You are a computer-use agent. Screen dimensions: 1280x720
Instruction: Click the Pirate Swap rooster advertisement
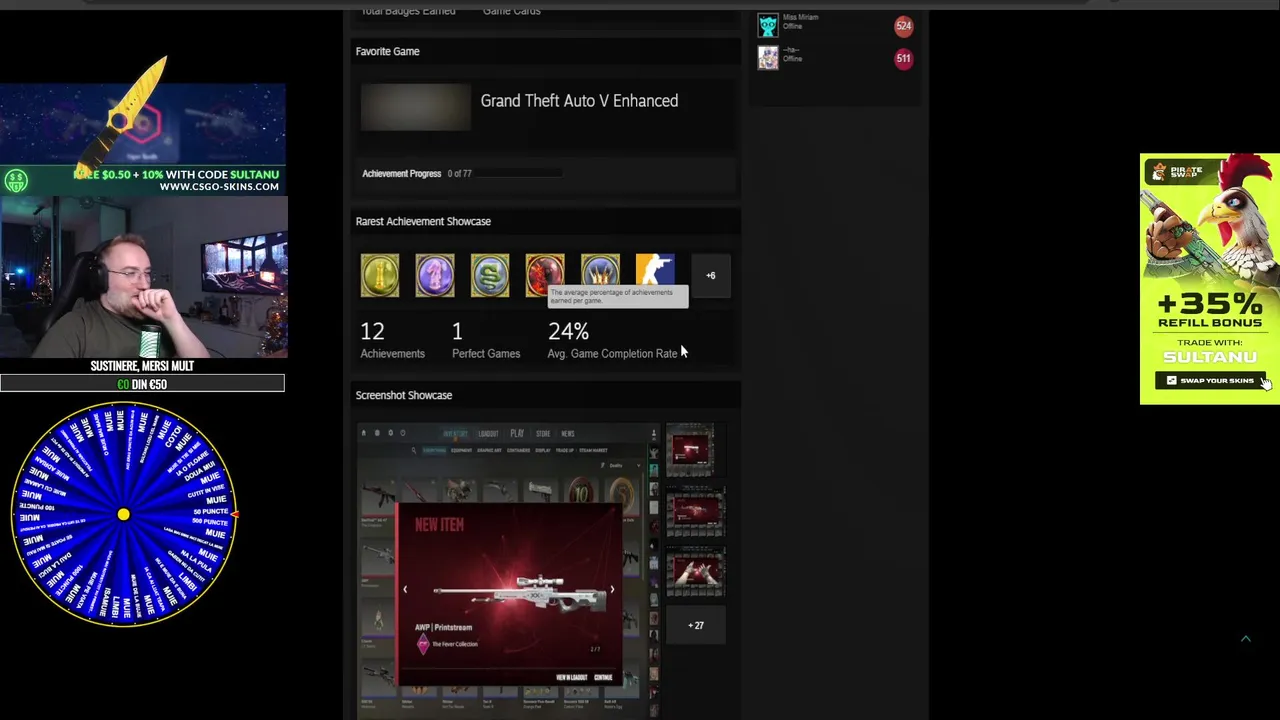(x=1210, y=279)
